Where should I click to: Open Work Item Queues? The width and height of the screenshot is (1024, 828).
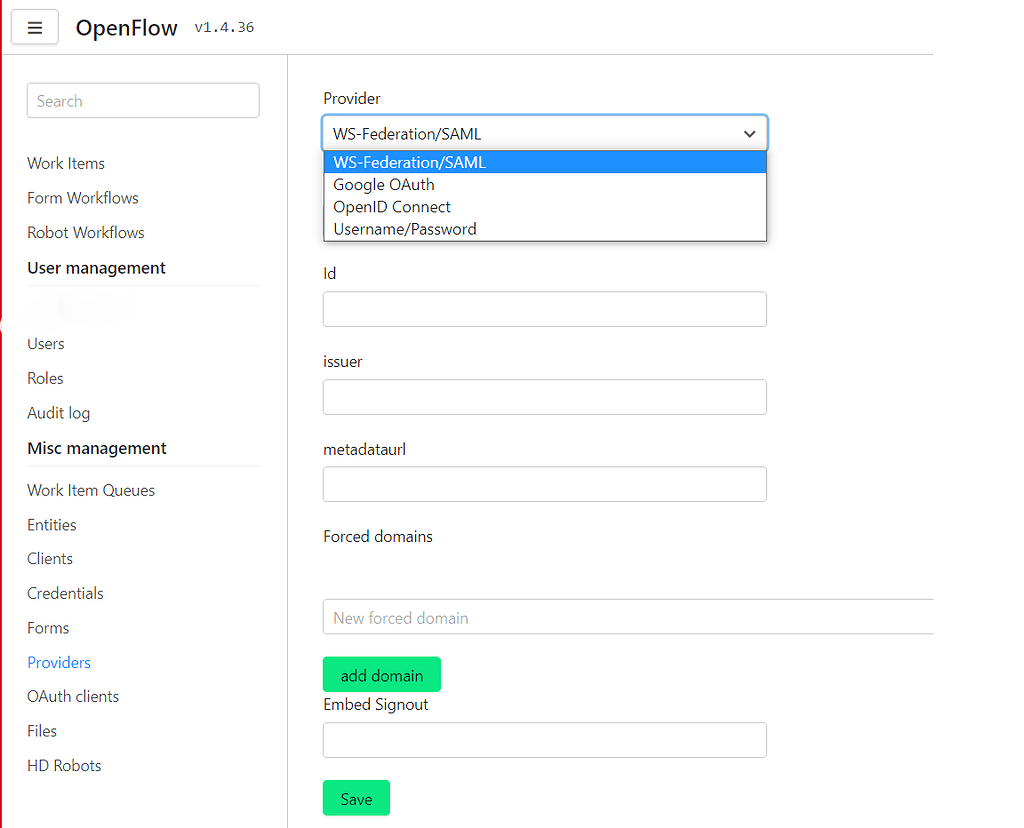pyautogui.click(x=91, y=490)
